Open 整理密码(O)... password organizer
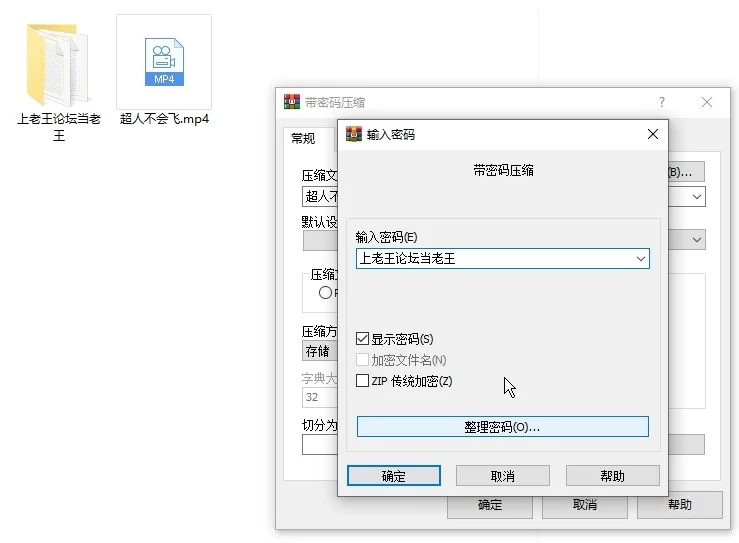This screenshot has height=543, width=739. pos(502,427)
